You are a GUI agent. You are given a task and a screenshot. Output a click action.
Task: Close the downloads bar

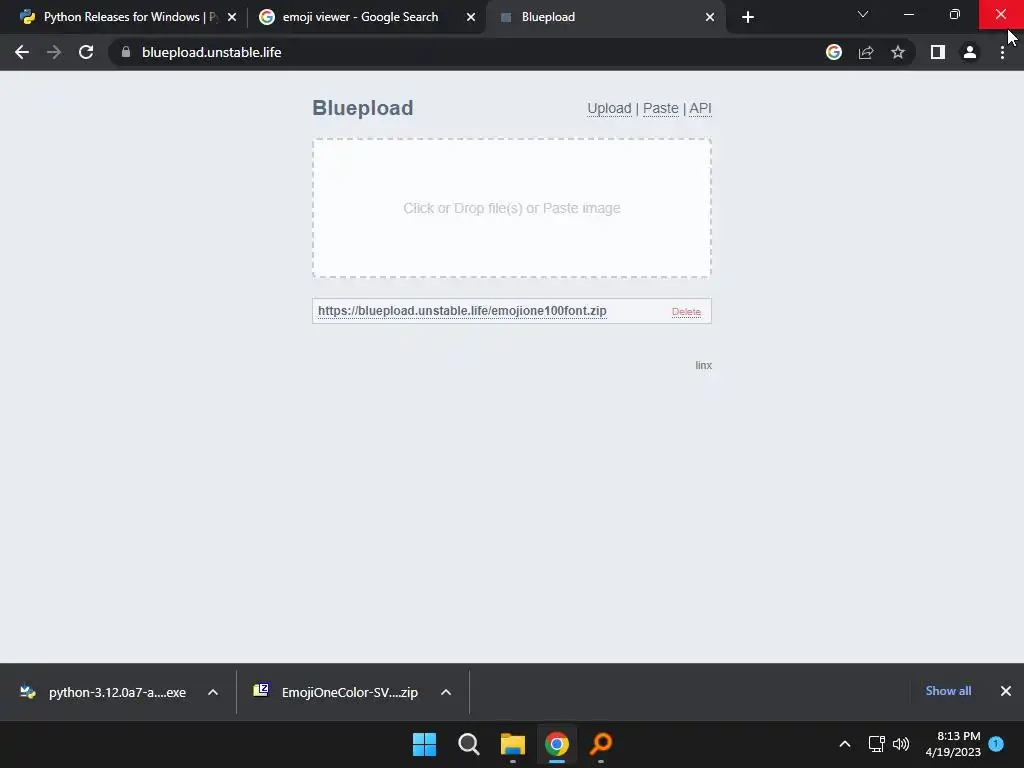coord(1006,691)
